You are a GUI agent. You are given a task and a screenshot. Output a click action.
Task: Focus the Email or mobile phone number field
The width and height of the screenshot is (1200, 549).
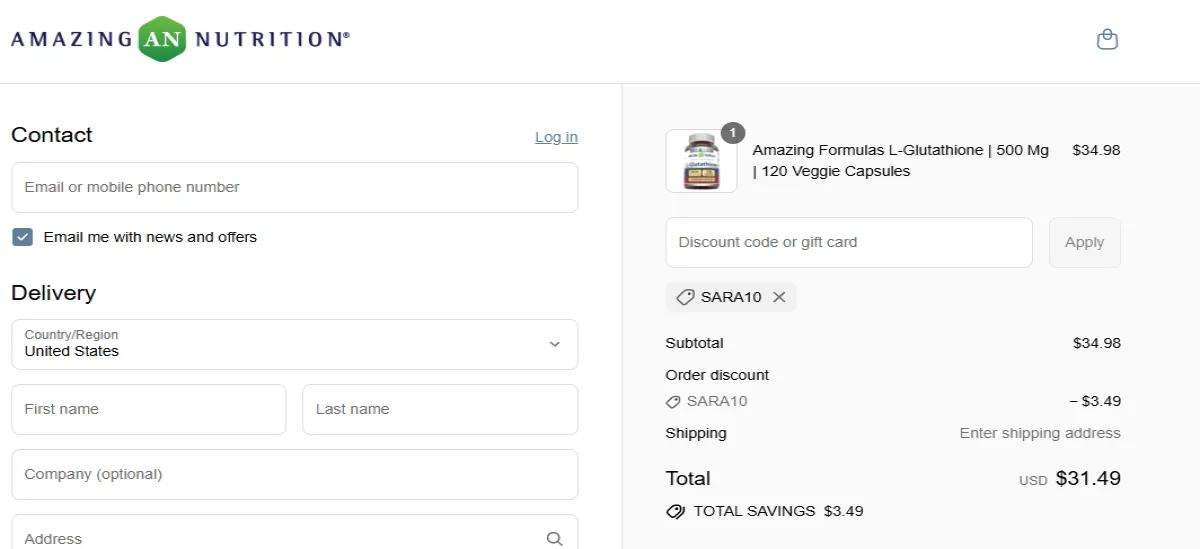[x=294, y=187]
